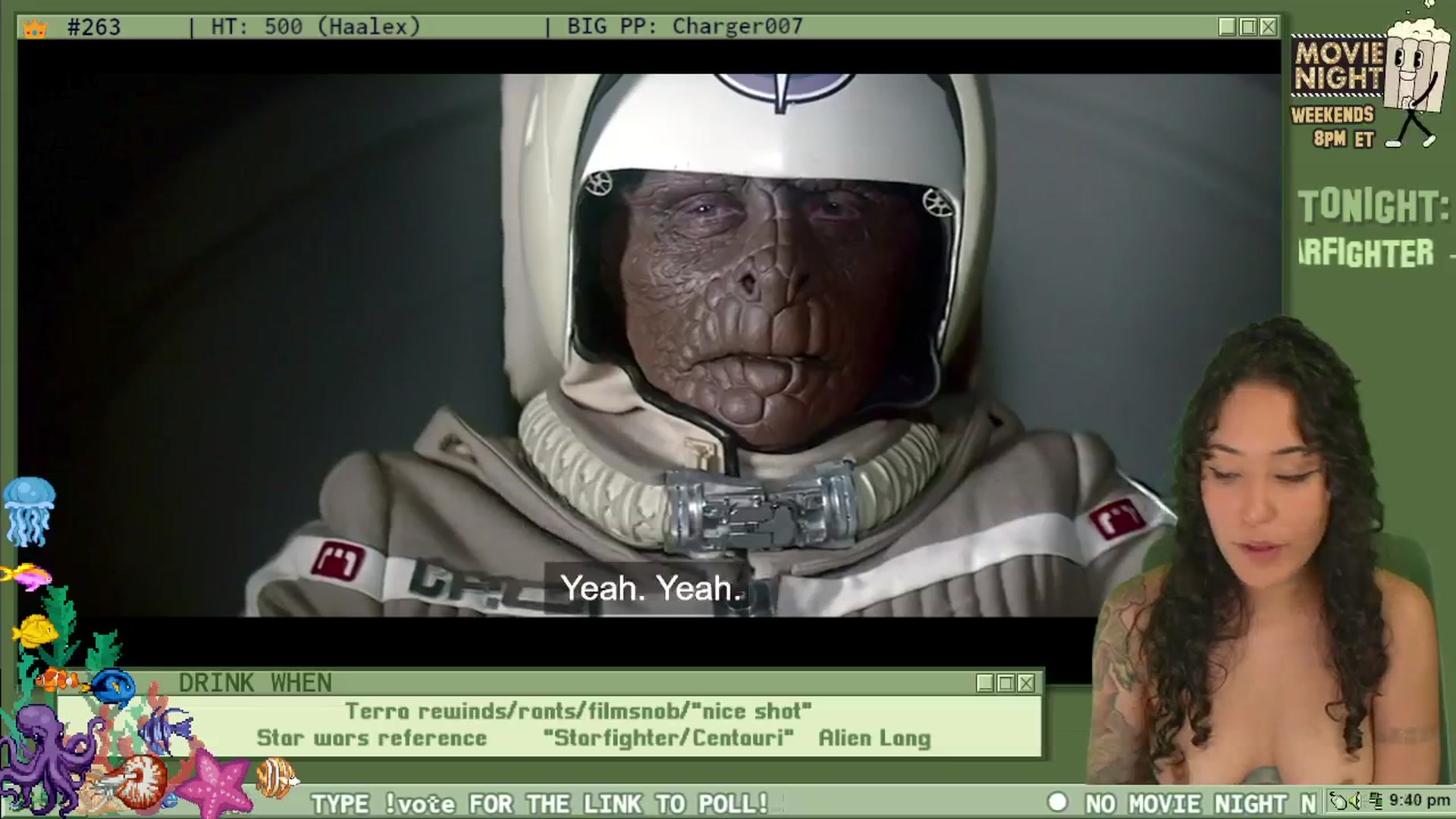
Task: Click the yellow fish sticker
Action: [x=35, y=631]
